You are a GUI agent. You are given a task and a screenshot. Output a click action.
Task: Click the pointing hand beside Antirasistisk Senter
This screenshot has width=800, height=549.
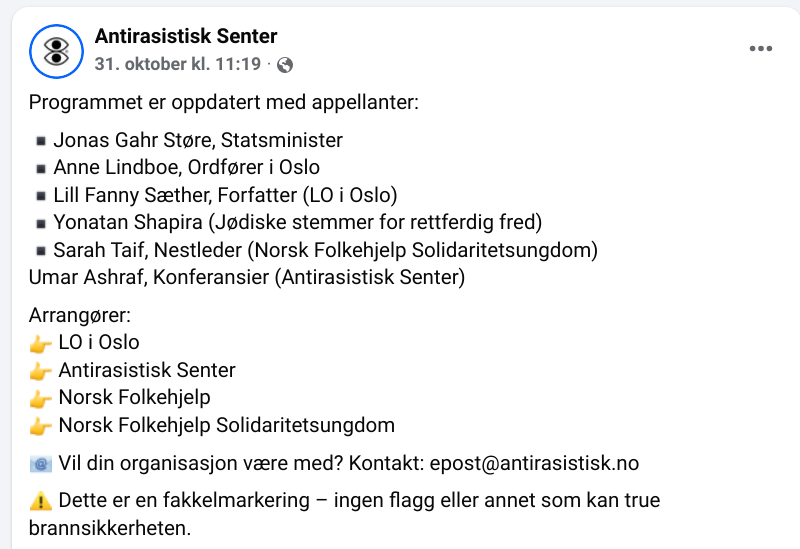40,371
